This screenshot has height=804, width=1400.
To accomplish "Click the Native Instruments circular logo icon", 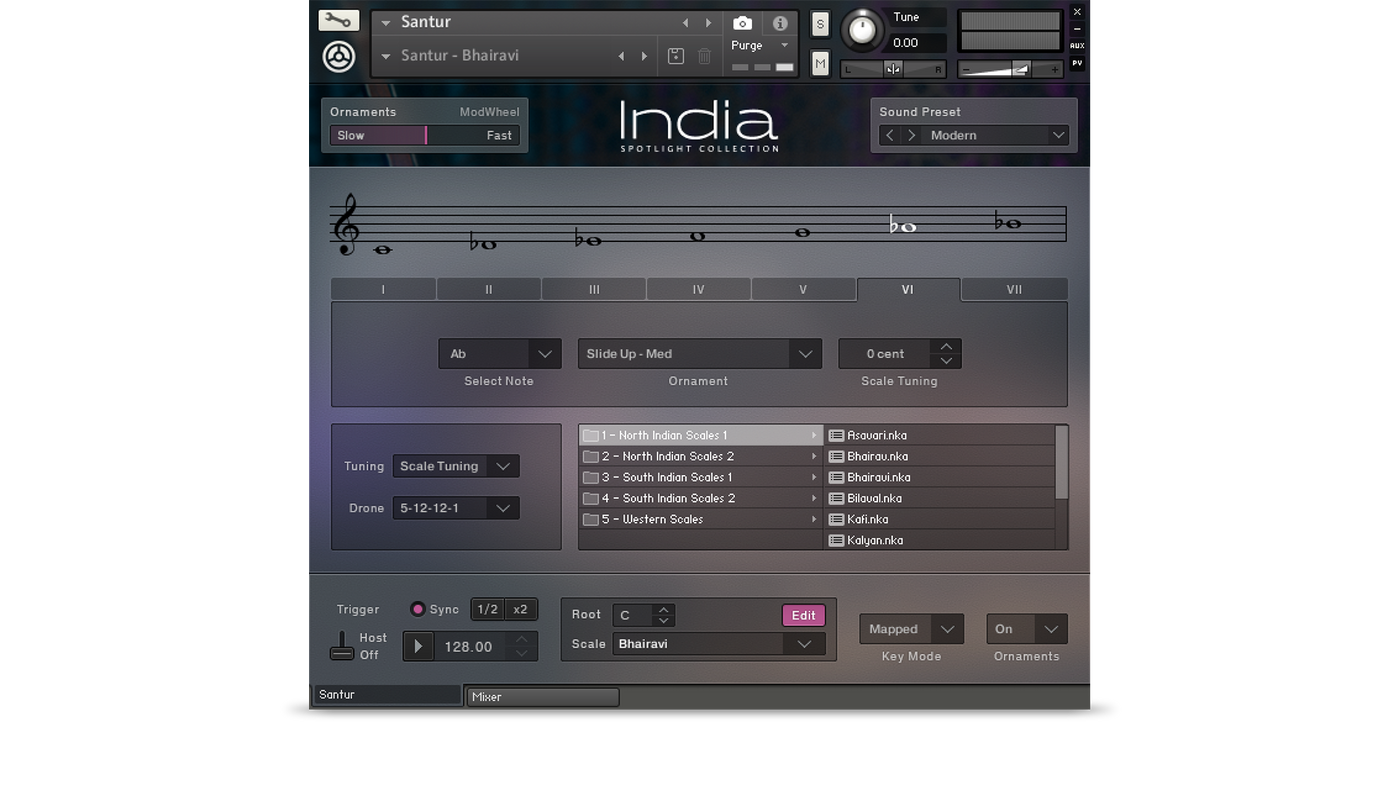I will tap(339, 56).
